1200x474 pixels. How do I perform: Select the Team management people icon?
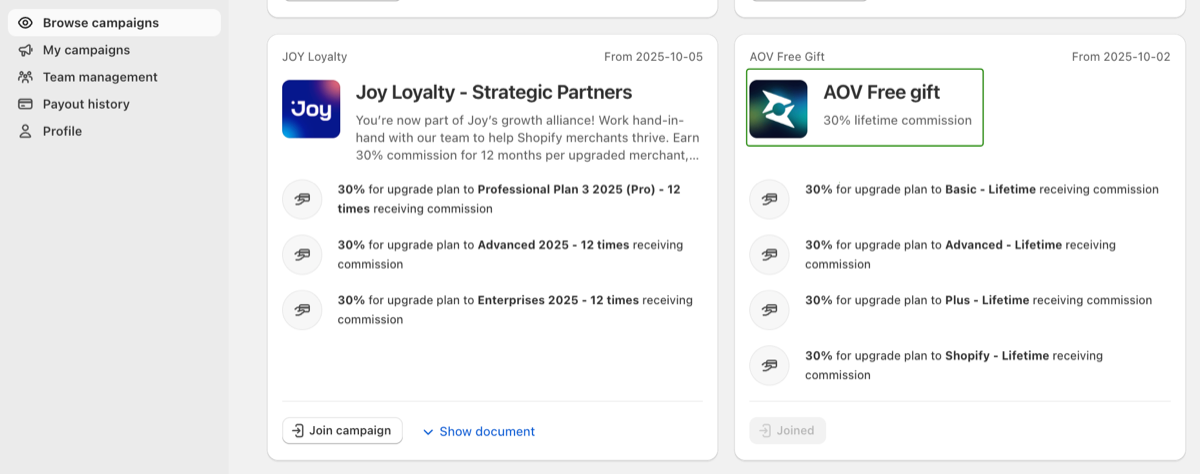point(25,77)
